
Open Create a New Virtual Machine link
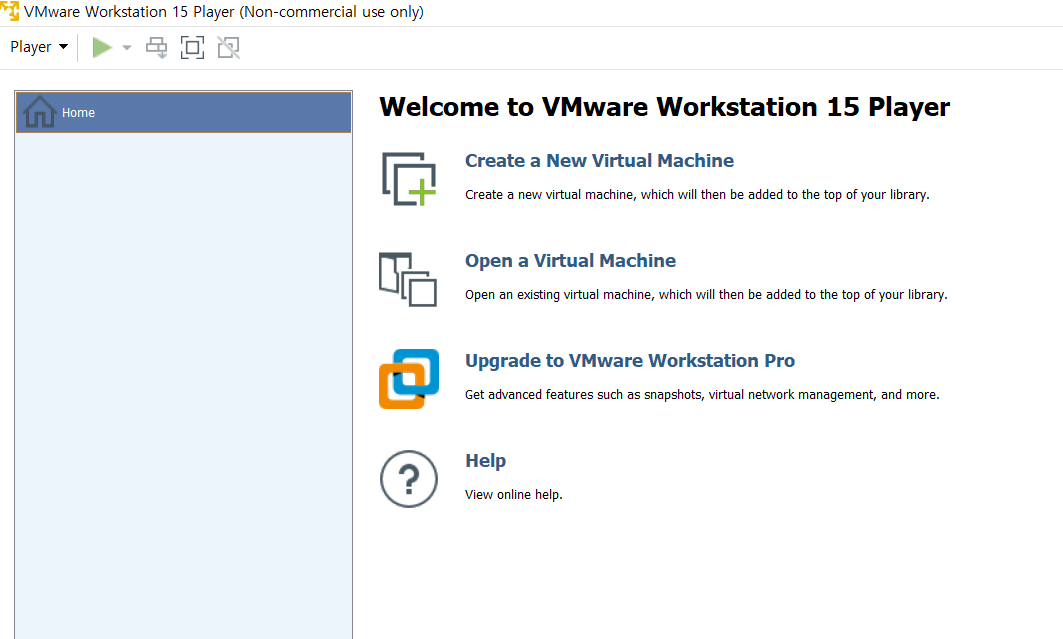[599, 161]
